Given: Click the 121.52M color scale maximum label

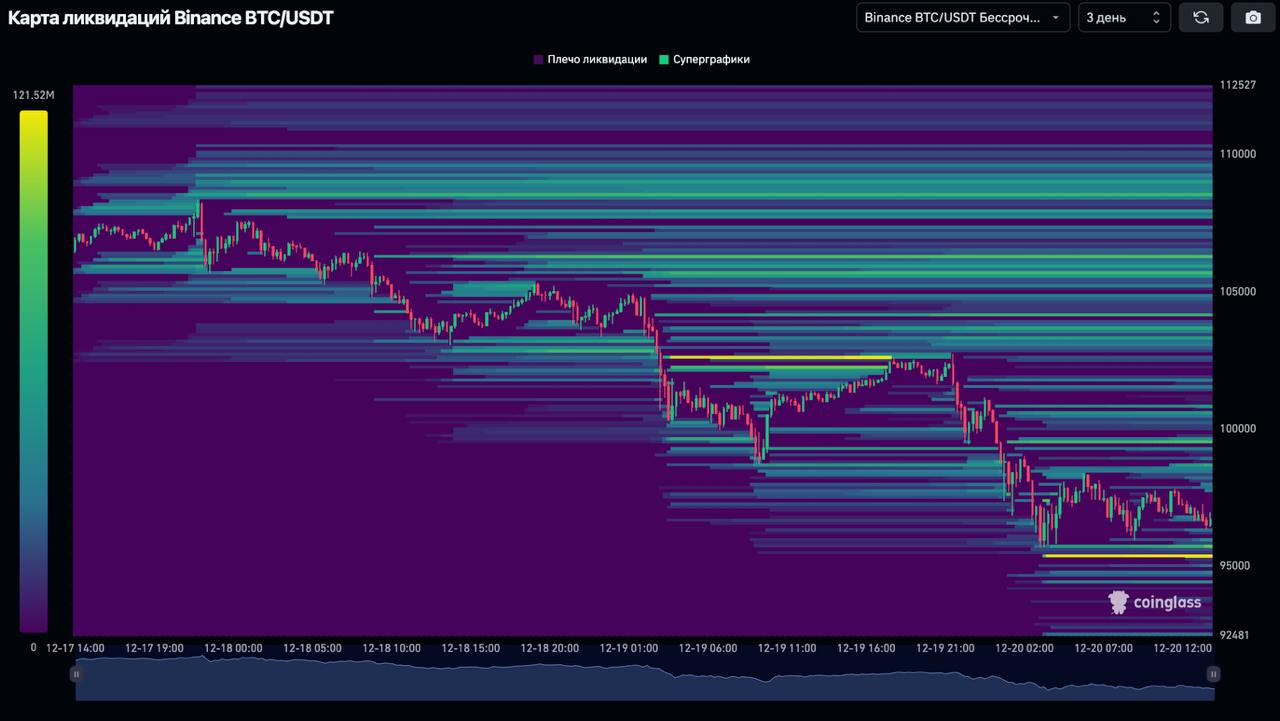Looking at the screenshot, I should (x=33, y=95).
